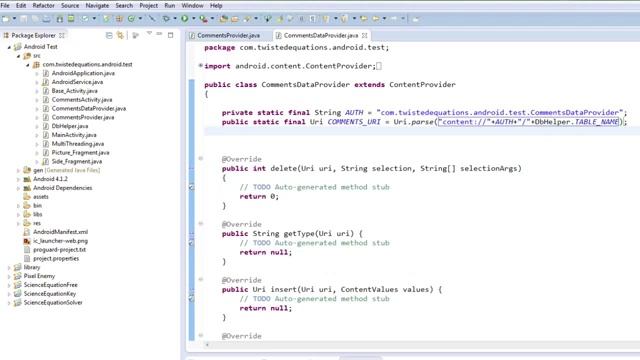
Task: Close the CommentsDataProvider.java editor tab
Action: click(364, 36)
